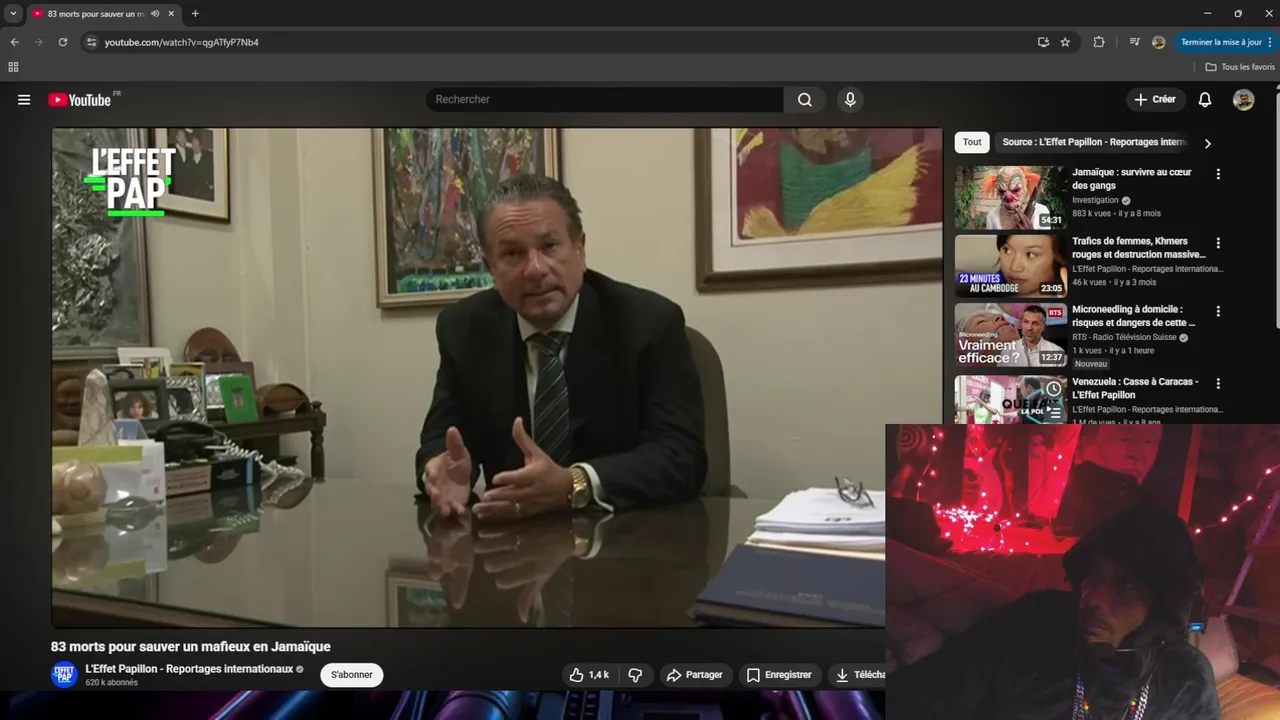Select Source: L'Effet Papillon filter chip
1280x720 pixels.
(1094, 142)
